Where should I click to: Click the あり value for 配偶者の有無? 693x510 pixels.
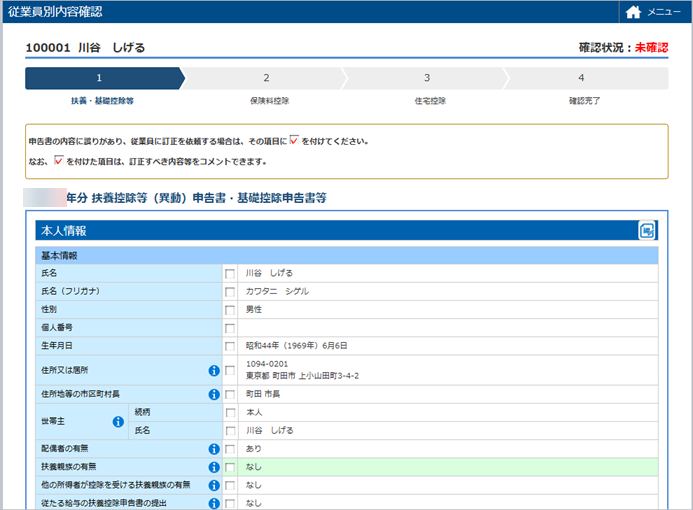pyautogui.click(x=254, y=449)
